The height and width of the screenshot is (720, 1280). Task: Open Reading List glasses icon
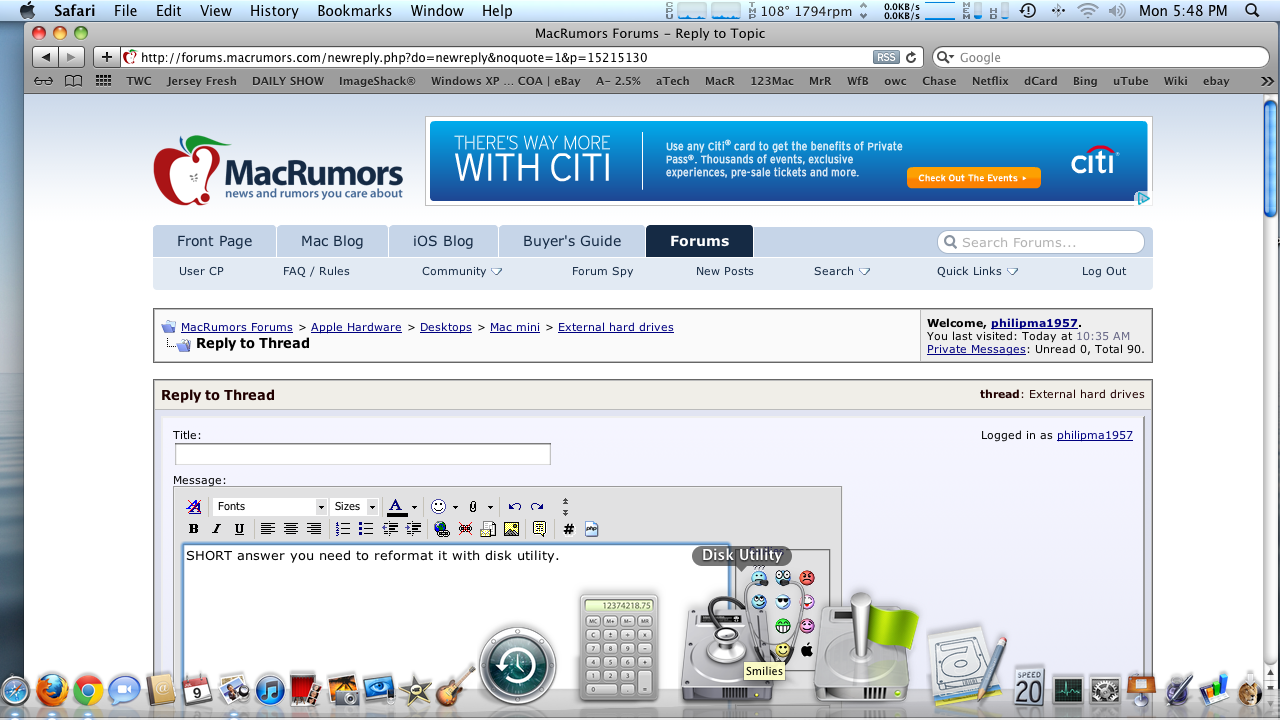(x=44, y=81)
